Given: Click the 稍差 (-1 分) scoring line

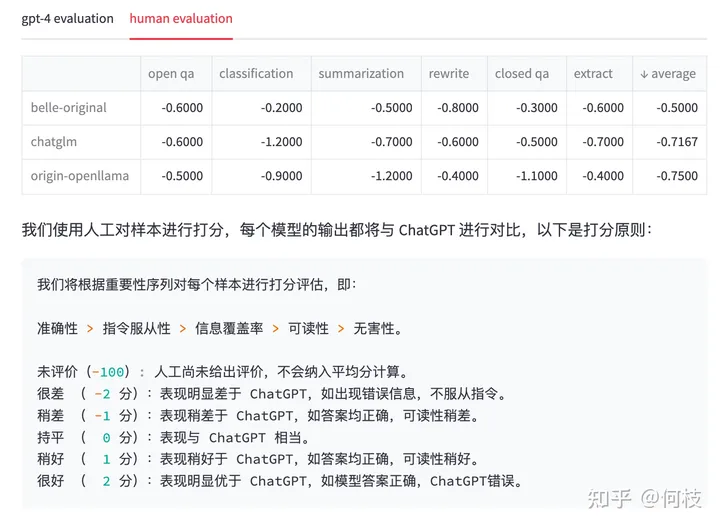Looking at the screenshot, I should click(x=258, y=416).
